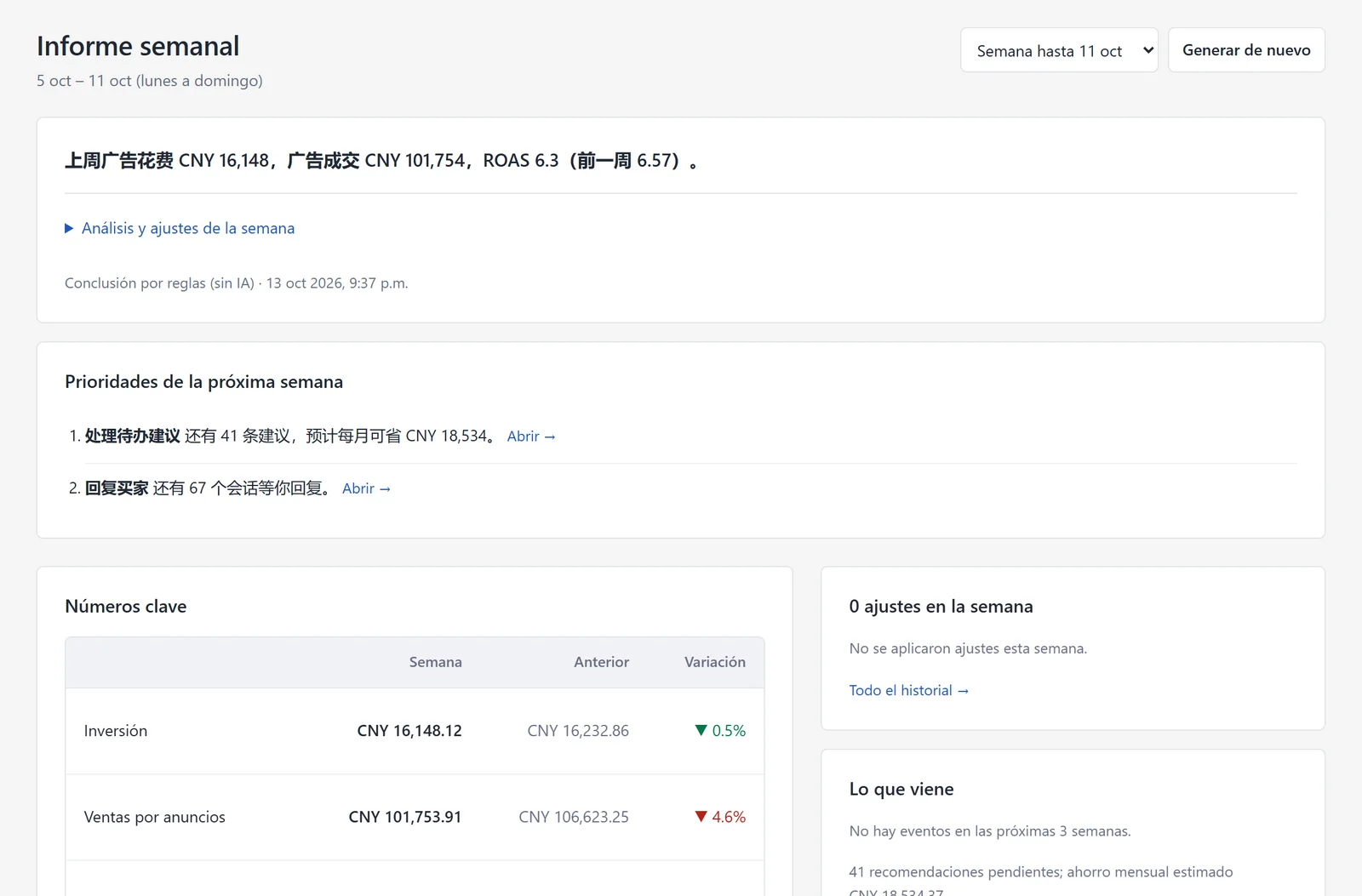Image resolution: width=1362 pixels, height=896 pixels.
Task: Select the previous value 'CNY 16,232.86'
Action: (578, 731)
